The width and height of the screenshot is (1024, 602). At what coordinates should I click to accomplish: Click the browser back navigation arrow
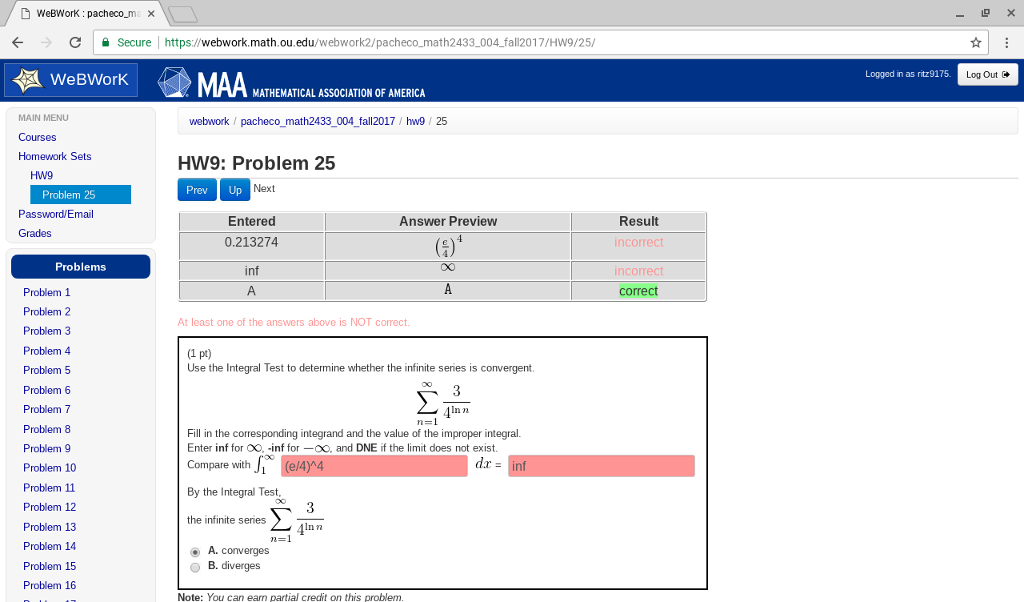point(17,43)
